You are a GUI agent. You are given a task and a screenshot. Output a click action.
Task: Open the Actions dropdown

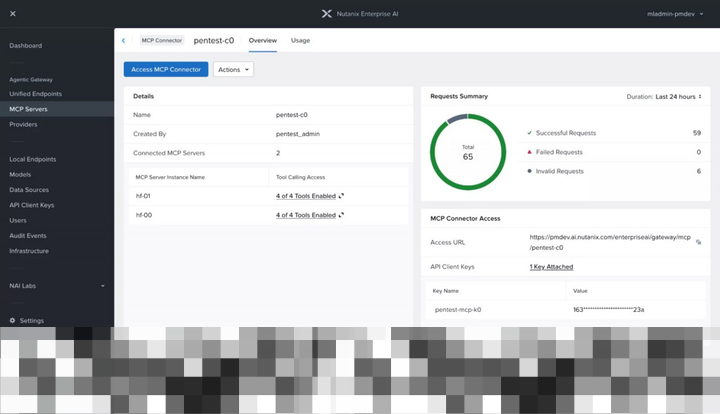click(233, 69)
